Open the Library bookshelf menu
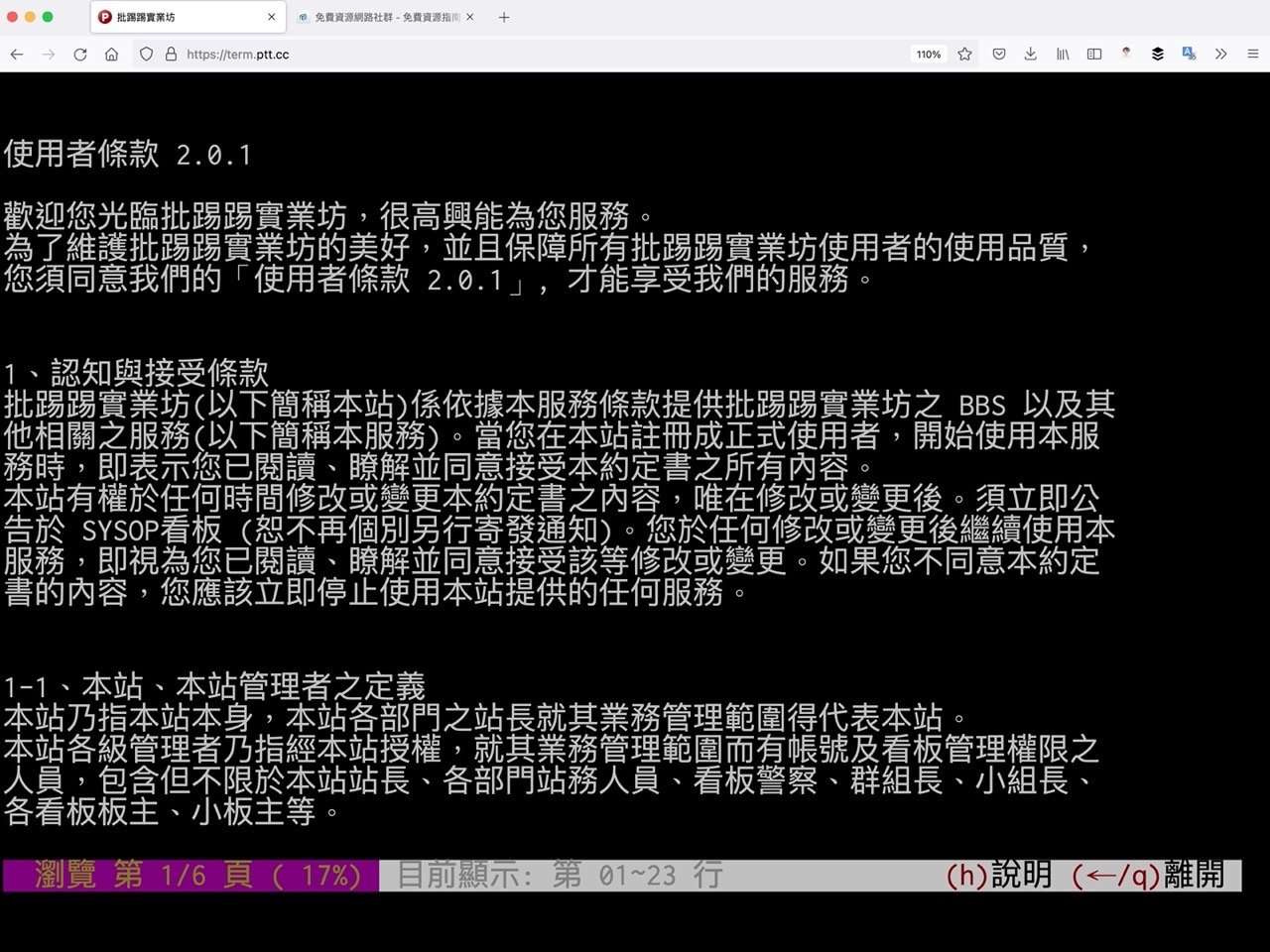1270x952 pixels. (1063, 55)
